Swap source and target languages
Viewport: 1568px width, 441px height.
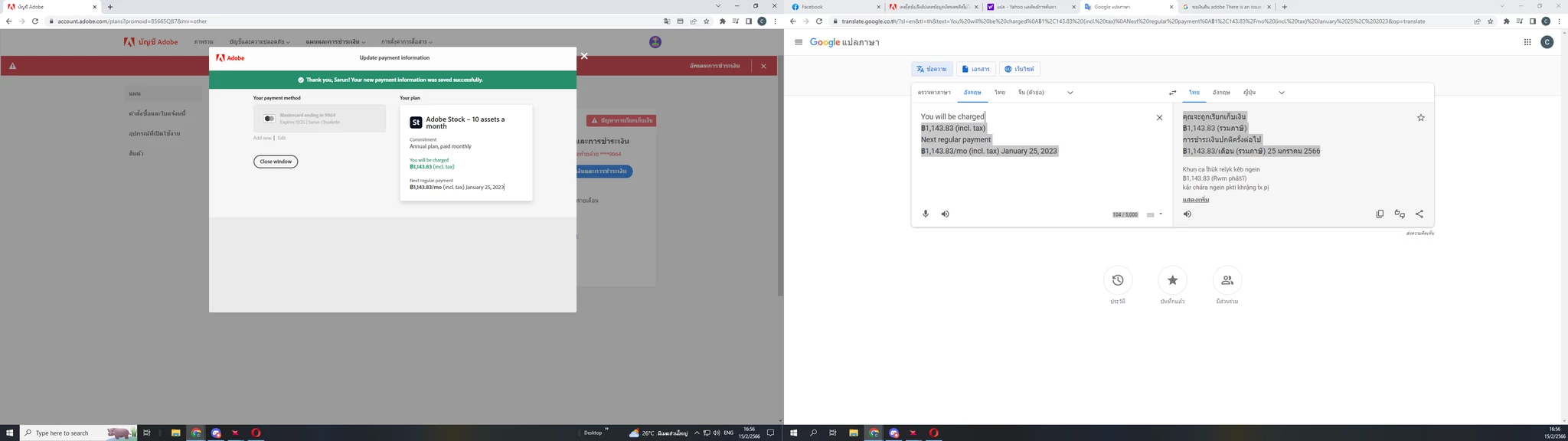click(1172, 93)
